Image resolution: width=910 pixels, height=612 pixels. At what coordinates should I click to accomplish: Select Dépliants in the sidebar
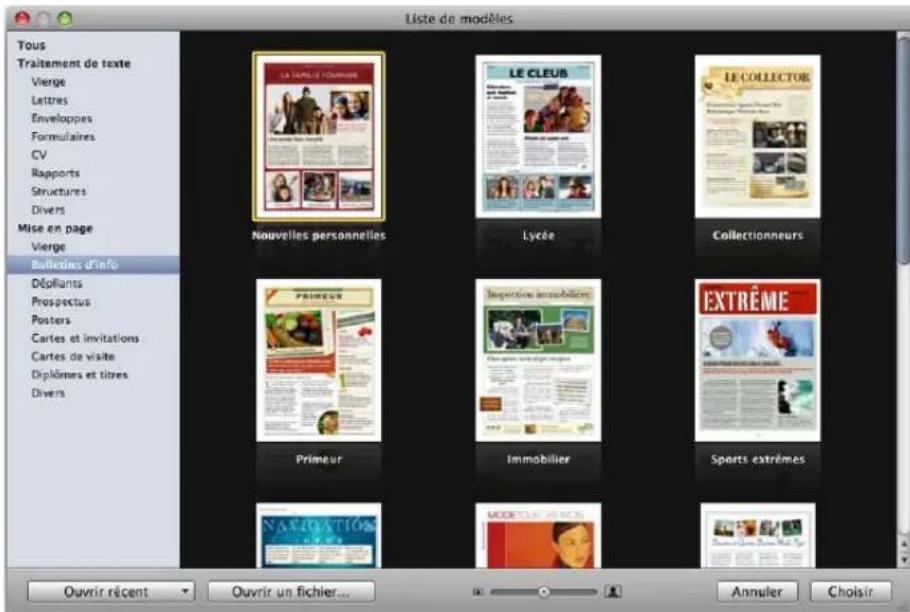[57, 283]
